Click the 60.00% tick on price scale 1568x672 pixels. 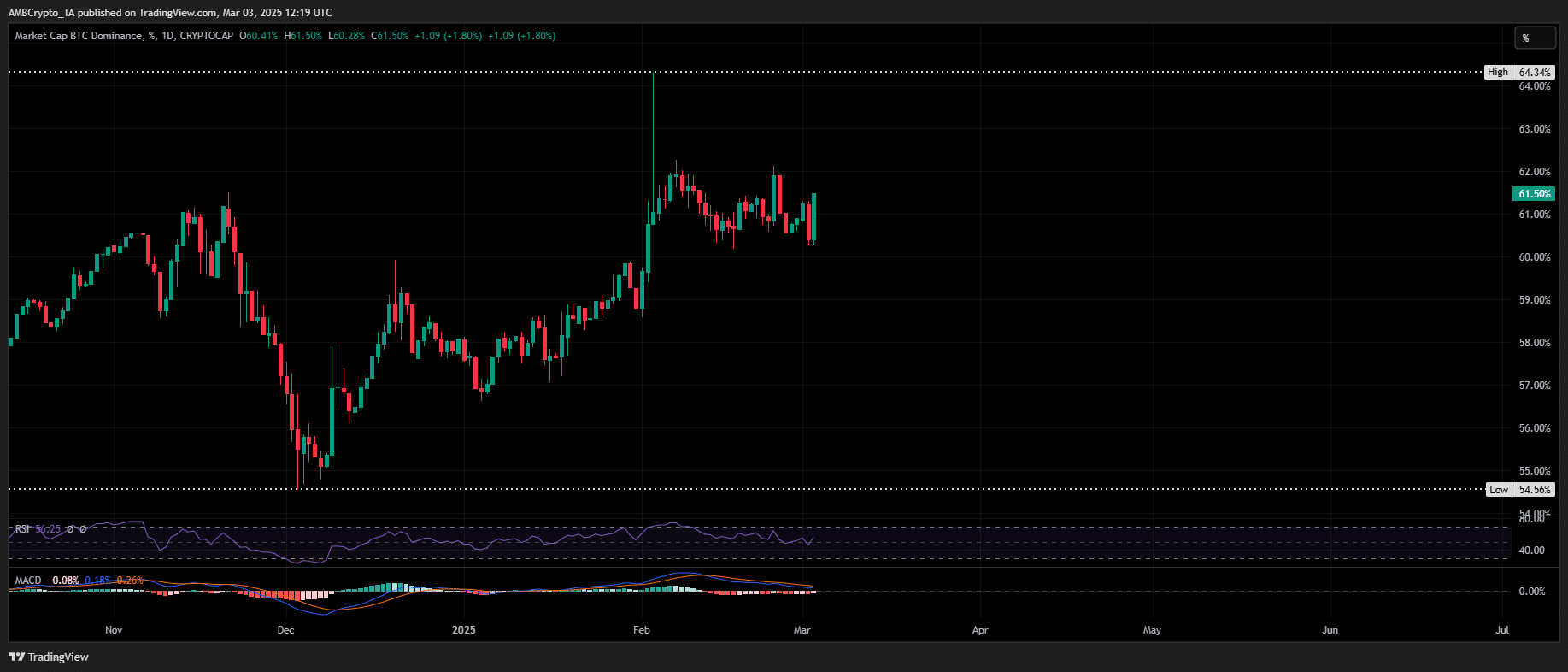pyautogui.click(x=1534, y=257)
